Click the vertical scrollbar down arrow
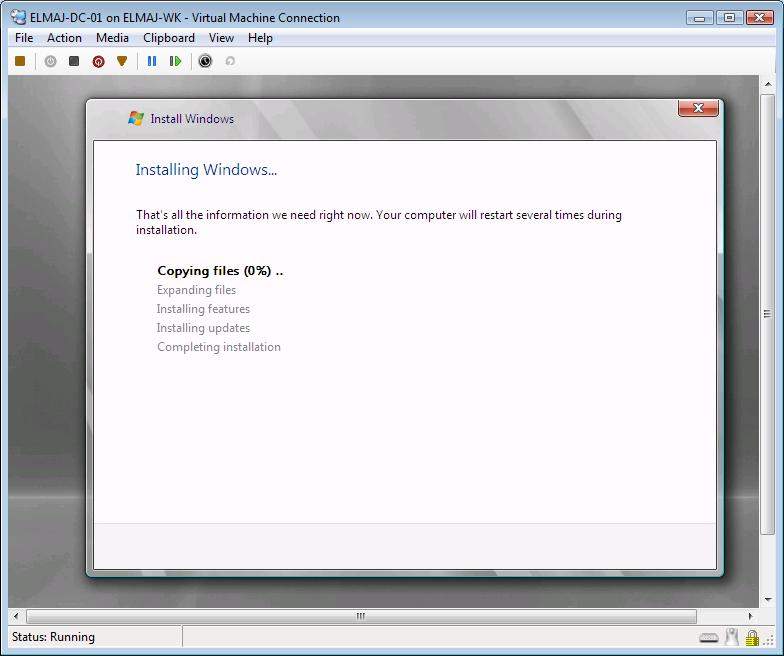 click(767, 599)
